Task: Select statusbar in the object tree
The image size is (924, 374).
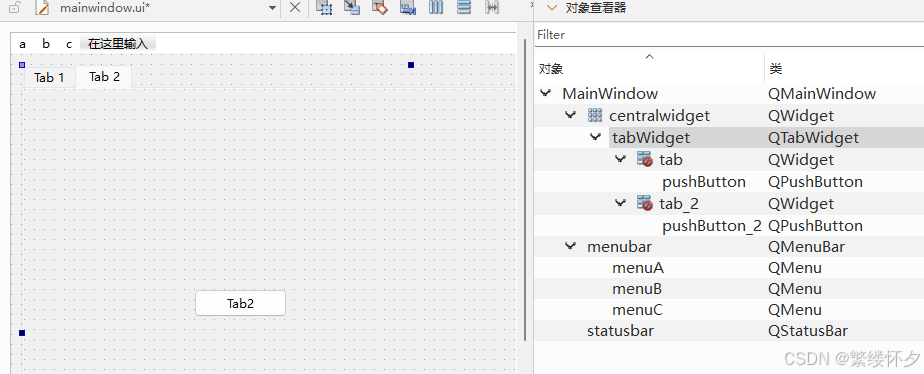Action: click(x=620, y=331)
